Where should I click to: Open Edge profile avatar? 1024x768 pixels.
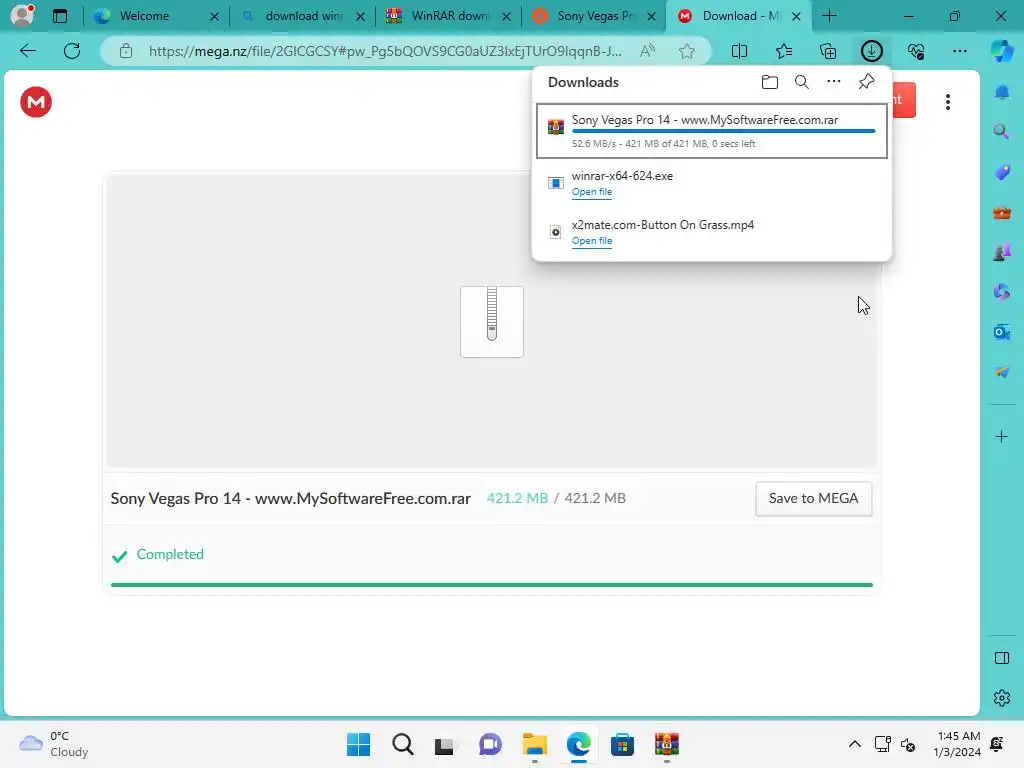pos(22,15)
